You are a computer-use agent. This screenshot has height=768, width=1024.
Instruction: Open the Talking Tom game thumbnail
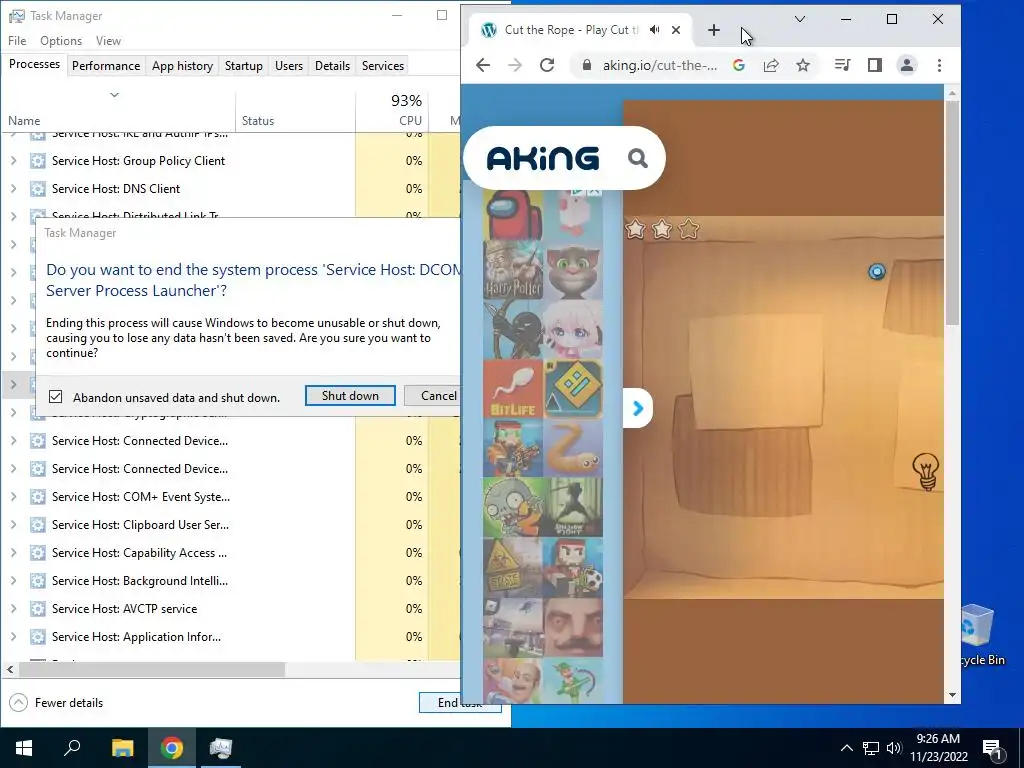click(x=573, y=270)
